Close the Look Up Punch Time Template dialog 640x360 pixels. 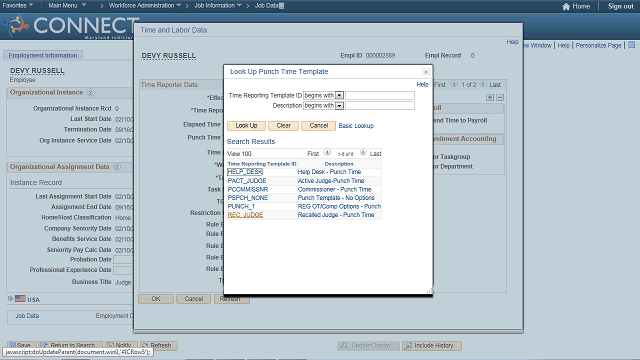[x=426, y=72]
